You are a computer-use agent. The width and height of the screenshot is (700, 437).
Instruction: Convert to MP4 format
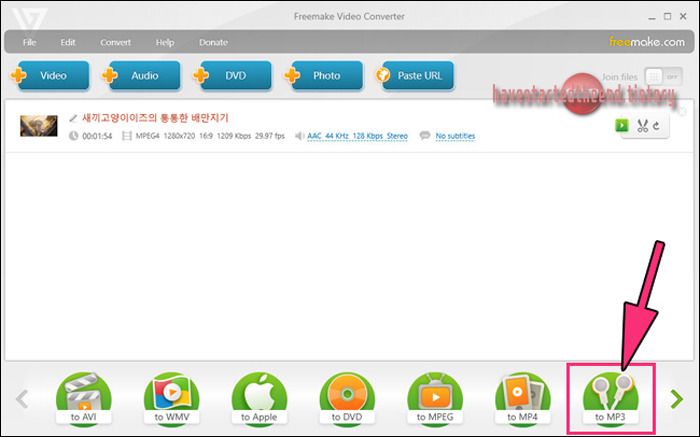pos(523,399)
